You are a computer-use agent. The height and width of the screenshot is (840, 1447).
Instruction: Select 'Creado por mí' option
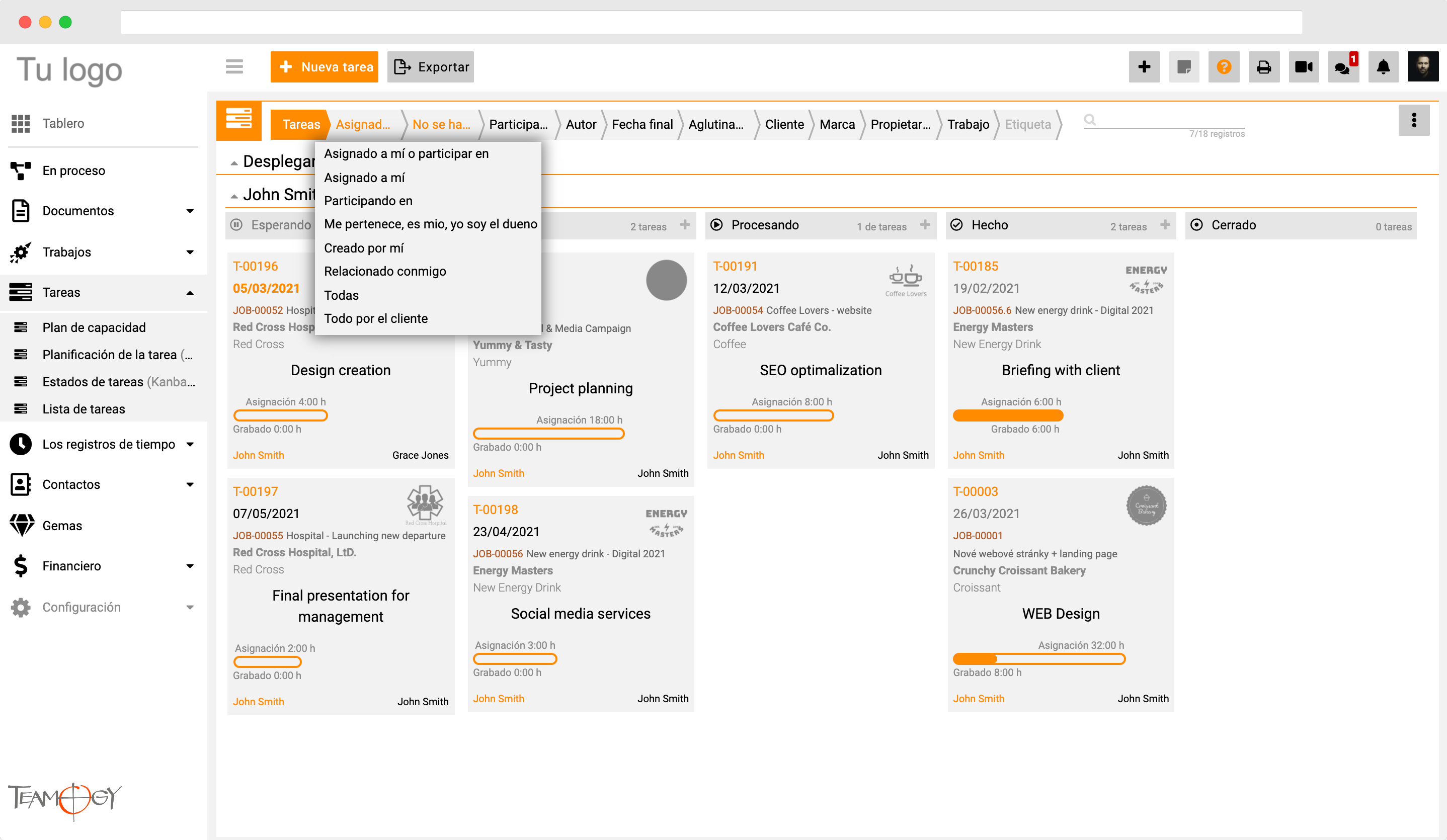[363, 248]
